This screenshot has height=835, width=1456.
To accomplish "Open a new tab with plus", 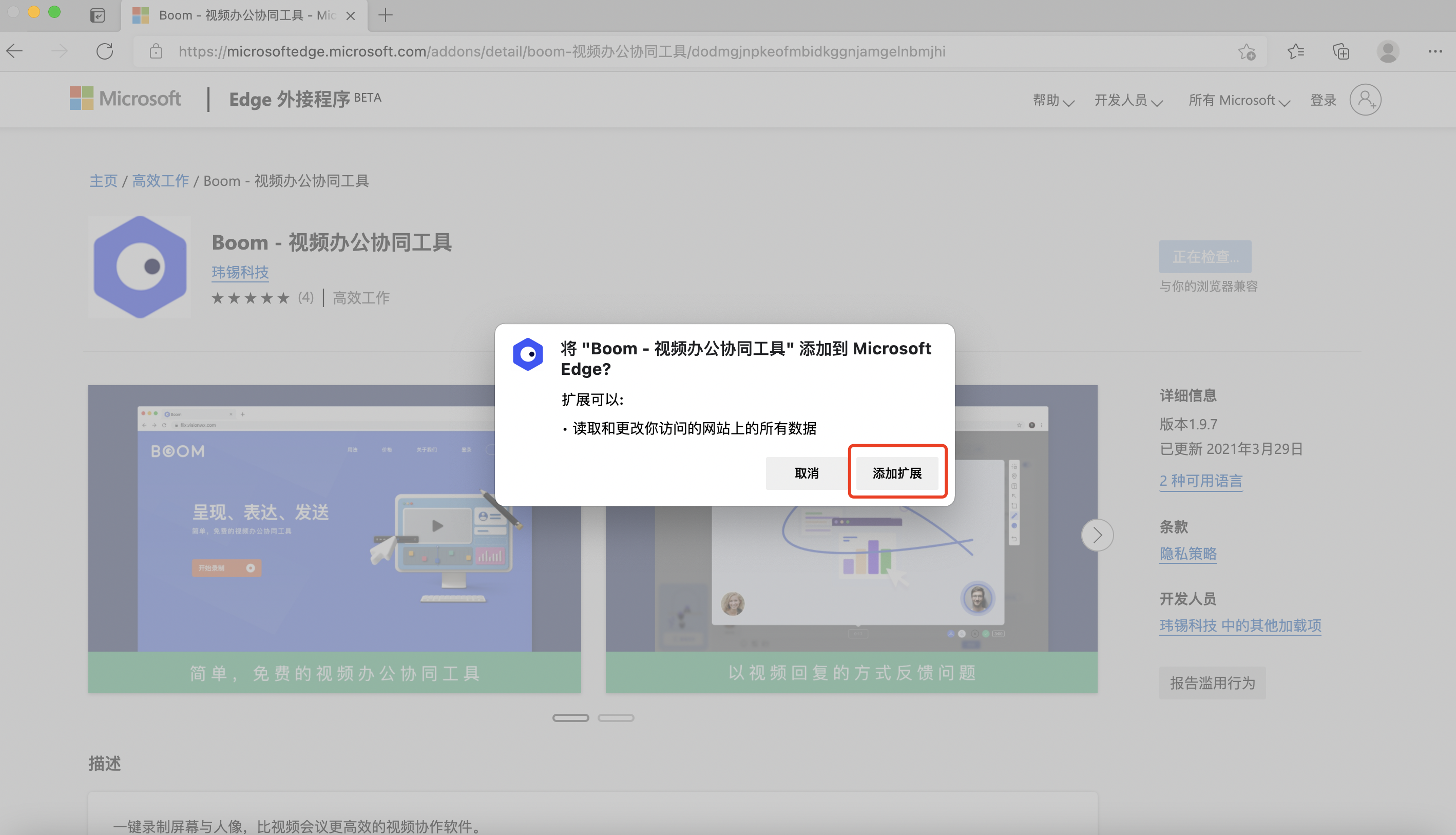I will tap(386, 15).
